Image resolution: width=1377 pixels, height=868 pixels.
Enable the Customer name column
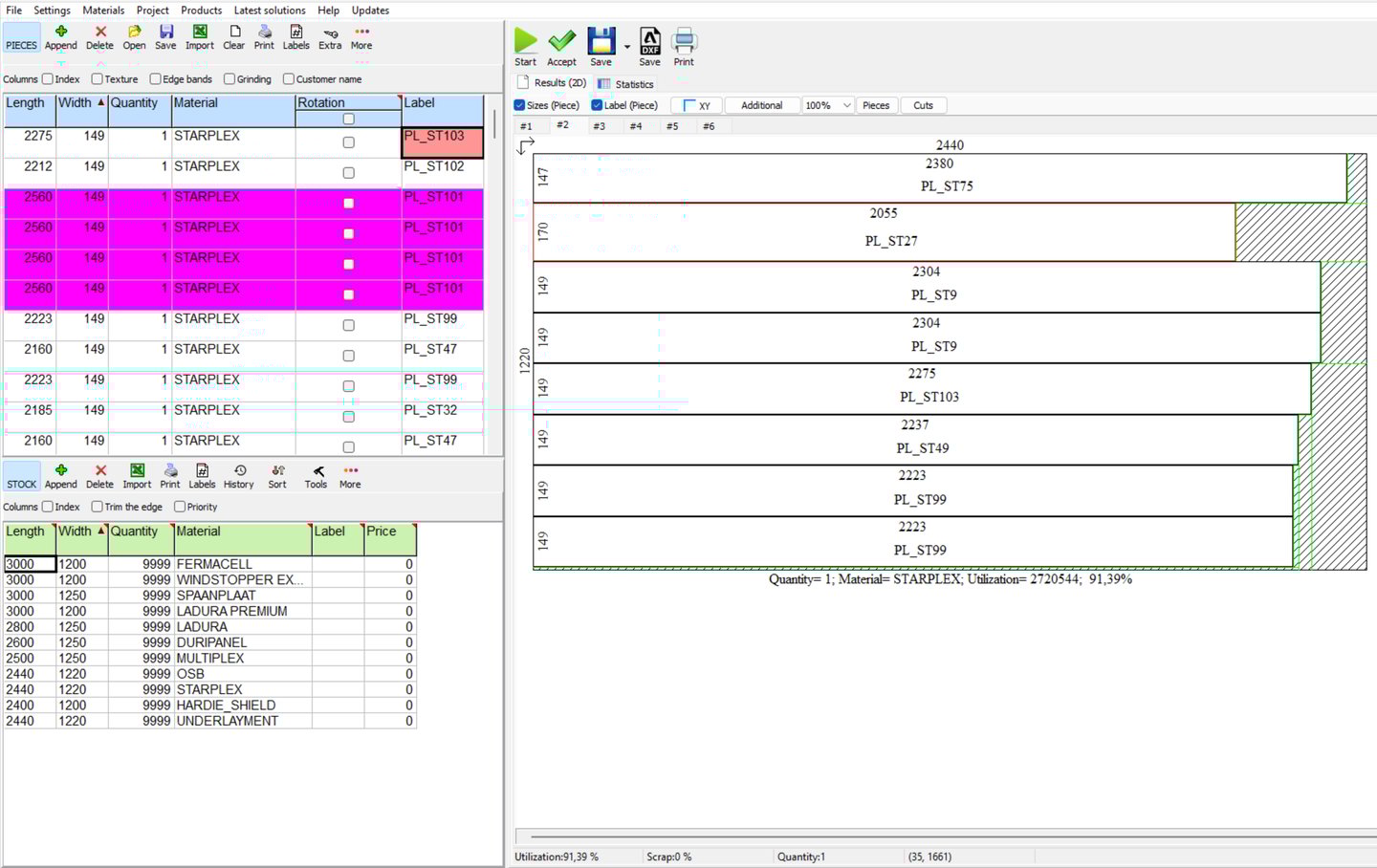288,79
